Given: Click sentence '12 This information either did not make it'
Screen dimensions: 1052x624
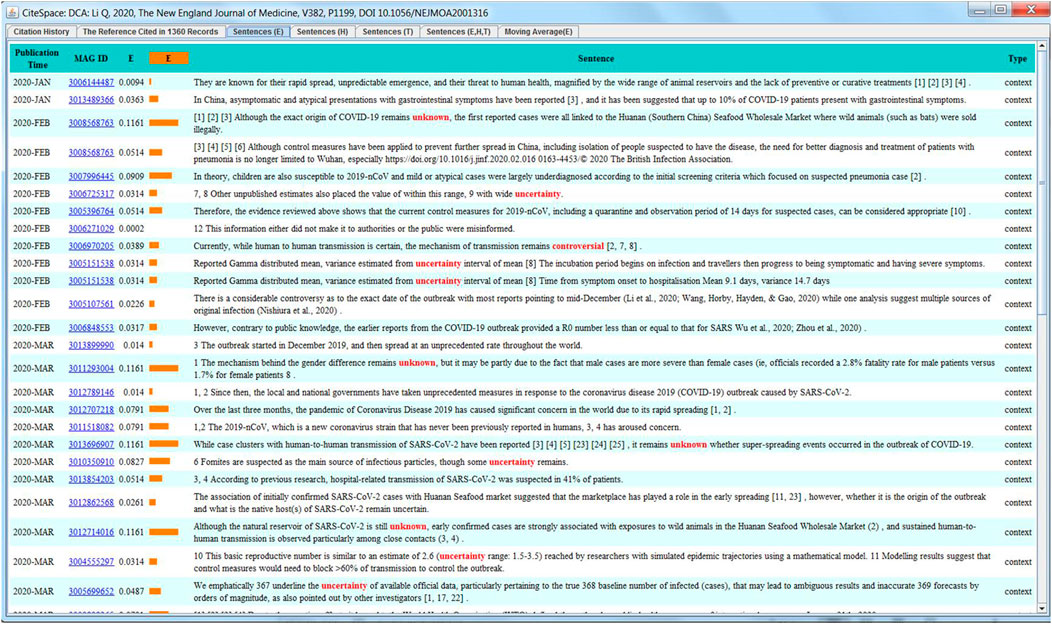Looking at the screenshot, I should (x=354, y=229).
